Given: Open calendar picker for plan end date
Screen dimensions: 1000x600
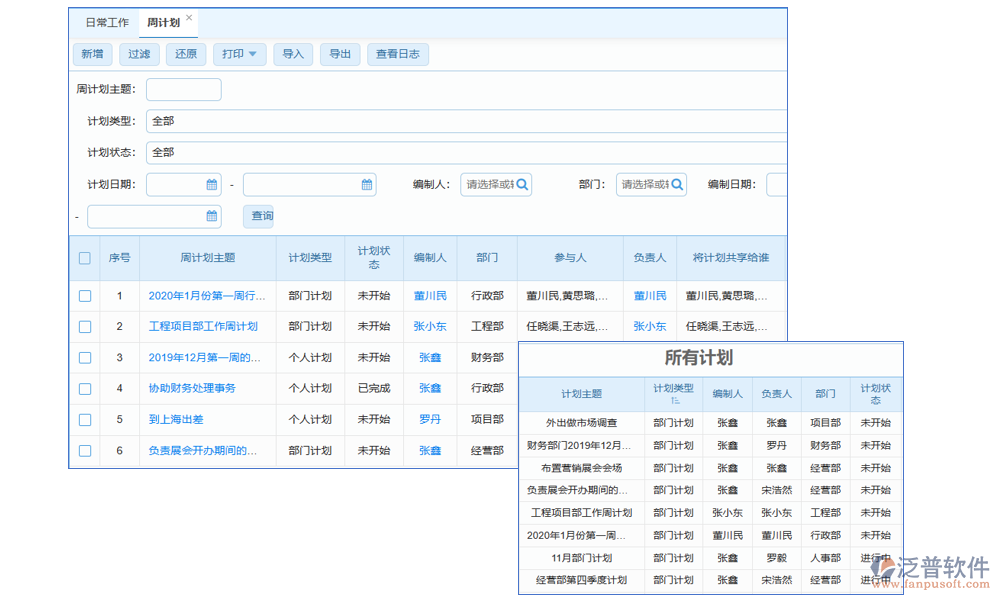Looking at the screenshot, I should click(367, 185).
